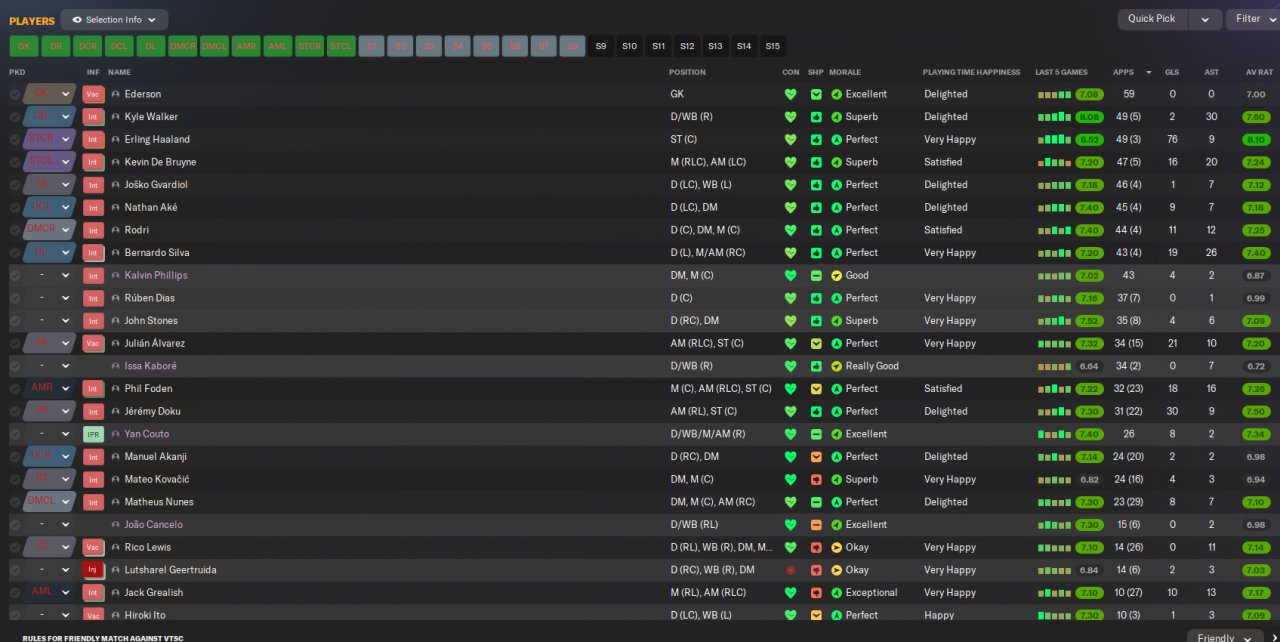Screen dimensions: 1280x642
Task: Click the eye icon on Selection Info
Action: click(77, 19)
